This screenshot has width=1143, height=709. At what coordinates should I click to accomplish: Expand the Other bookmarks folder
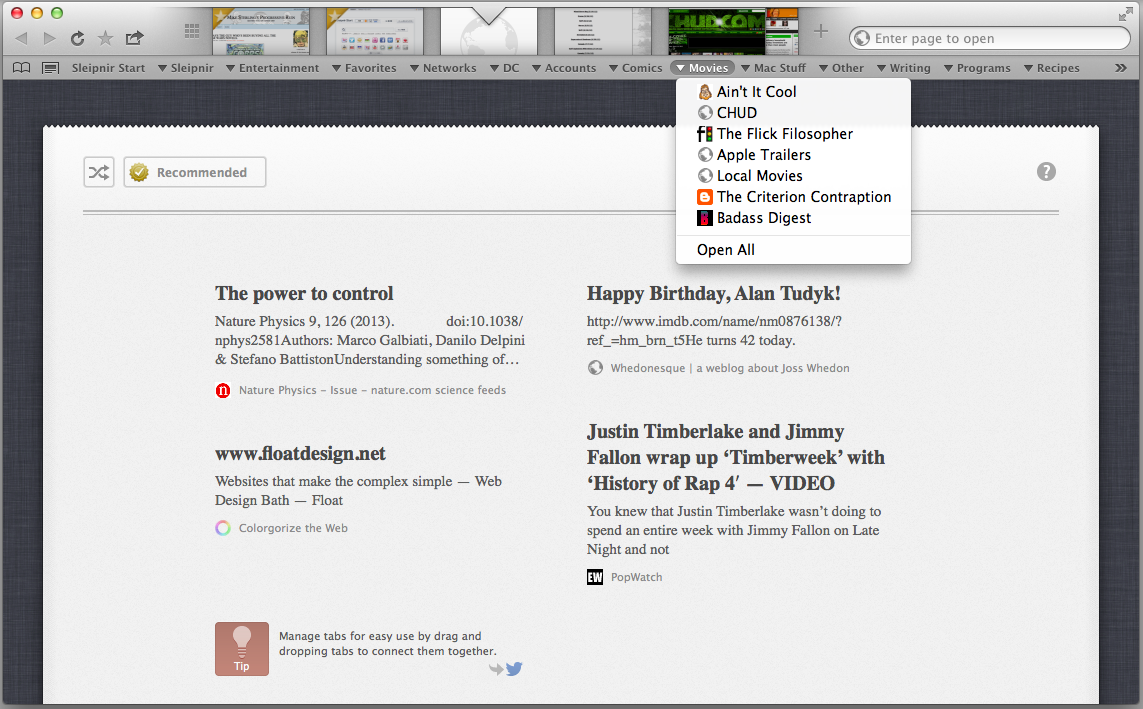pos(841,68)
